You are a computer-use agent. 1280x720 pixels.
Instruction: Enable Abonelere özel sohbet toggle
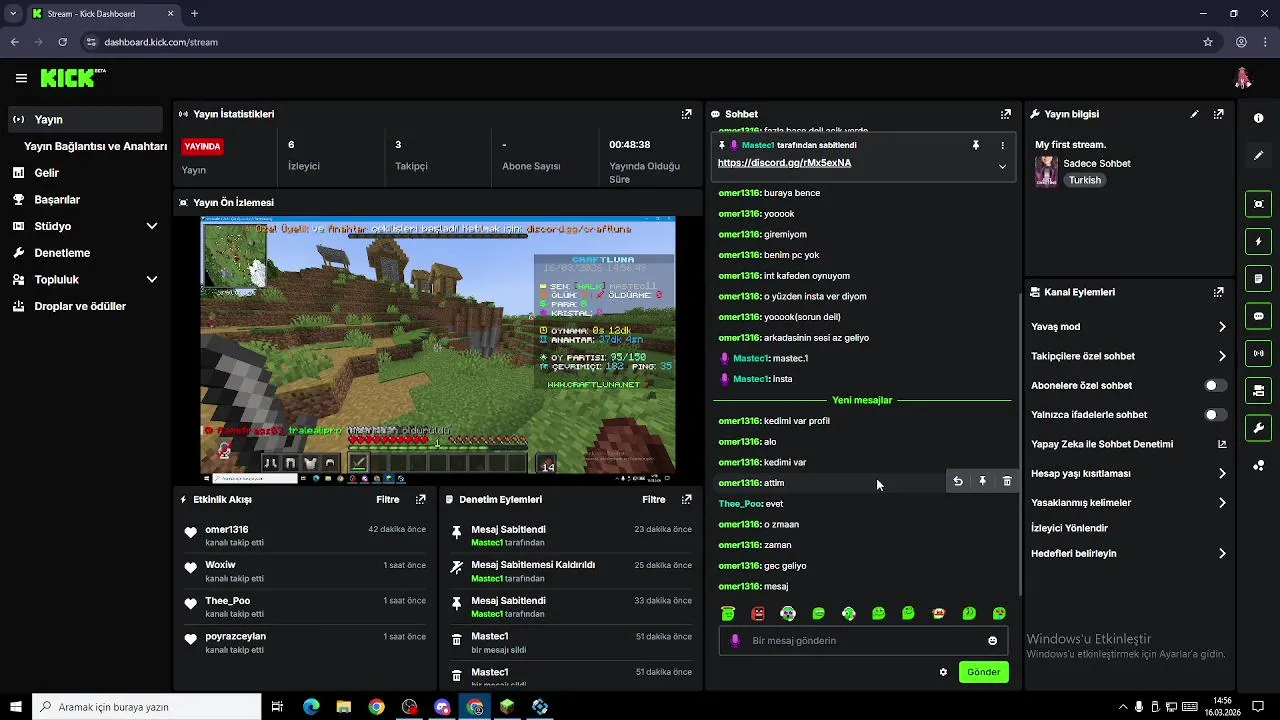click(x=1215, y=385)
